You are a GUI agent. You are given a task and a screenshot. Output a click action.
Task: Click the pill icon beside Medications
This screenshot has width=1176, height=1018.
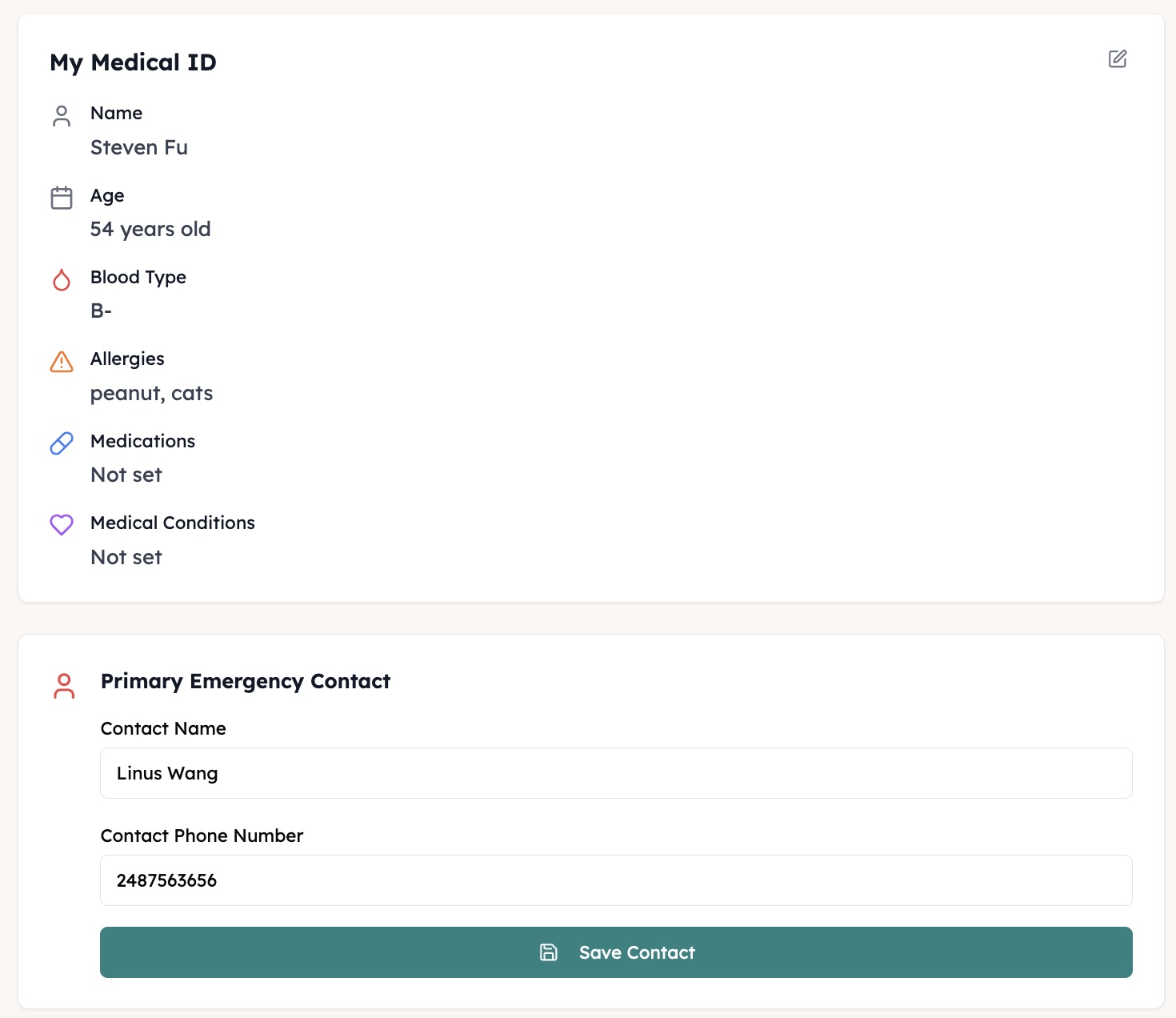[62, 443]
